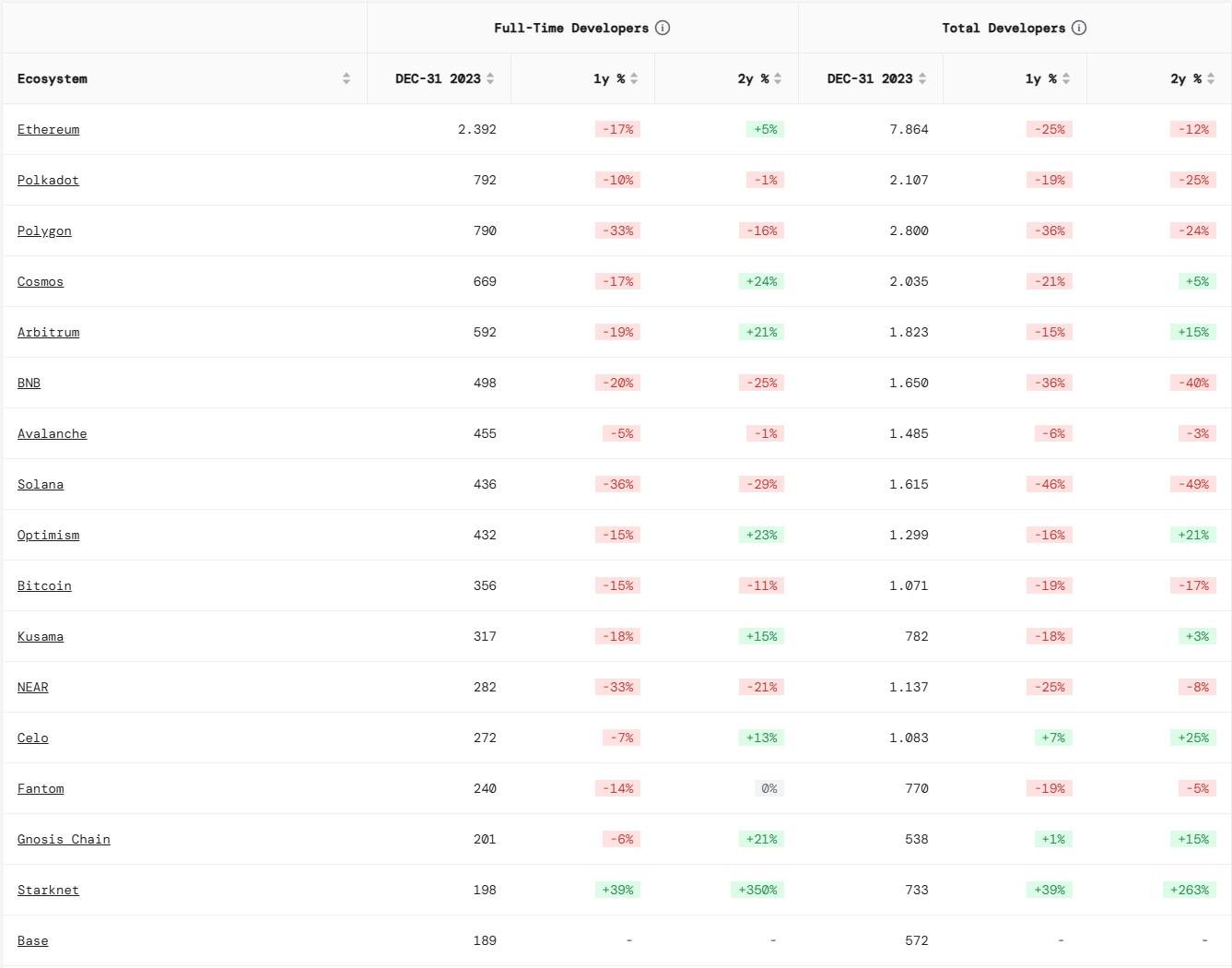Go to the Fantom ecosystem page
1232x968 pixels.
(41, 788)
